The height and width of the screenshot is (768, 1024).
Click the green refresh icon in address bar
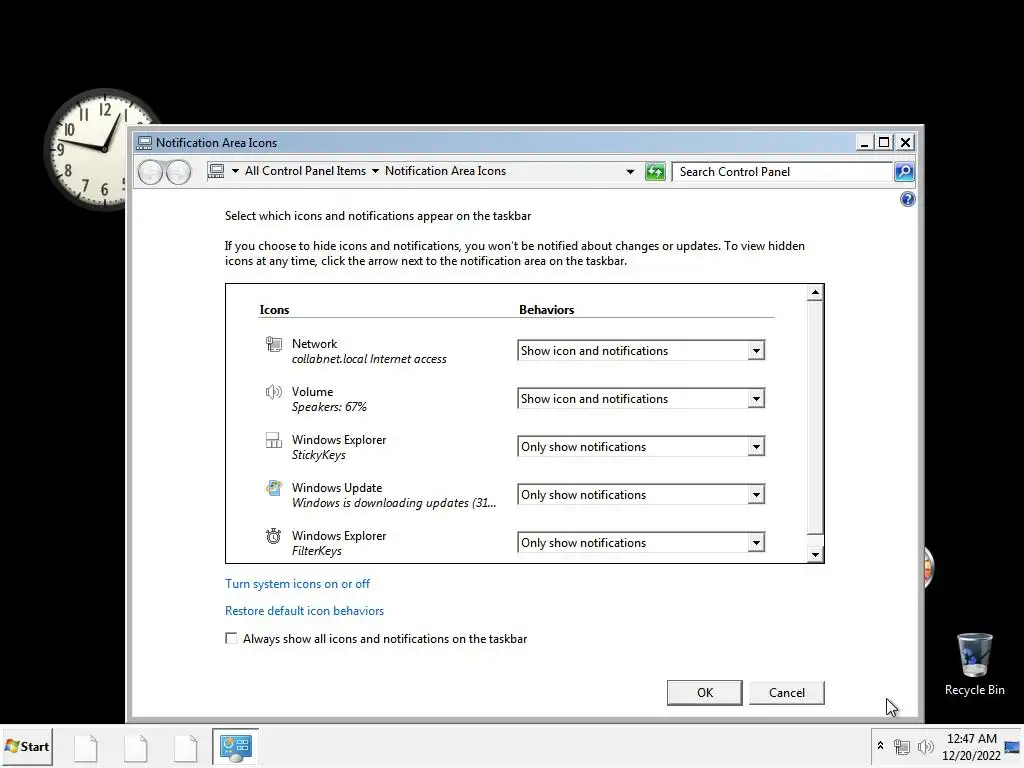655,172
